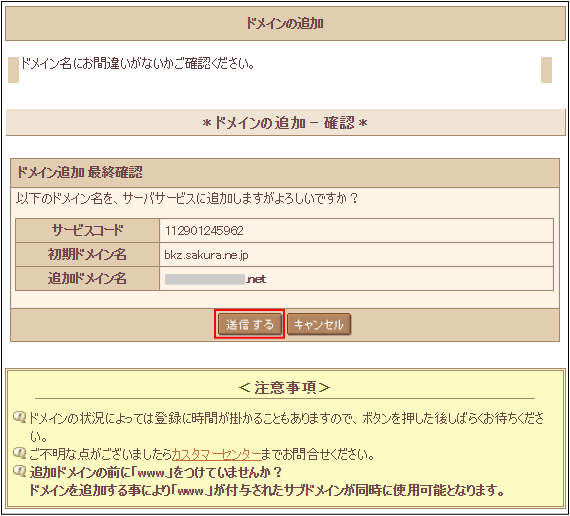This screenshot has height=516, width=570.
Task: Click the note icon beside 追加ドメインの前に notice
Action: coord(20,471)
